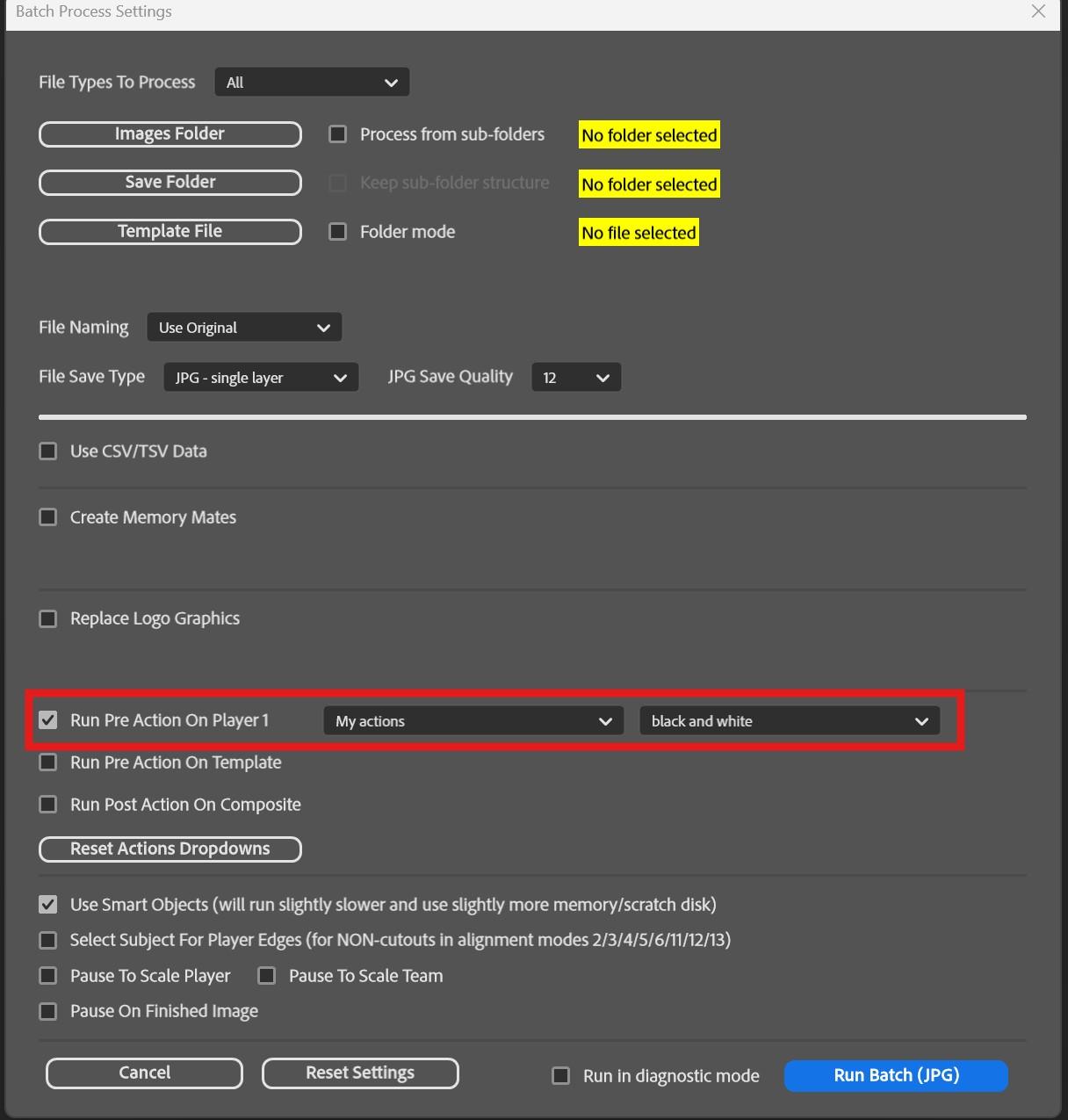Expand the black and white action dropdown
Image resolution: width=1068 pixels, height=1120 pixels.
click(x=790, y=721)
